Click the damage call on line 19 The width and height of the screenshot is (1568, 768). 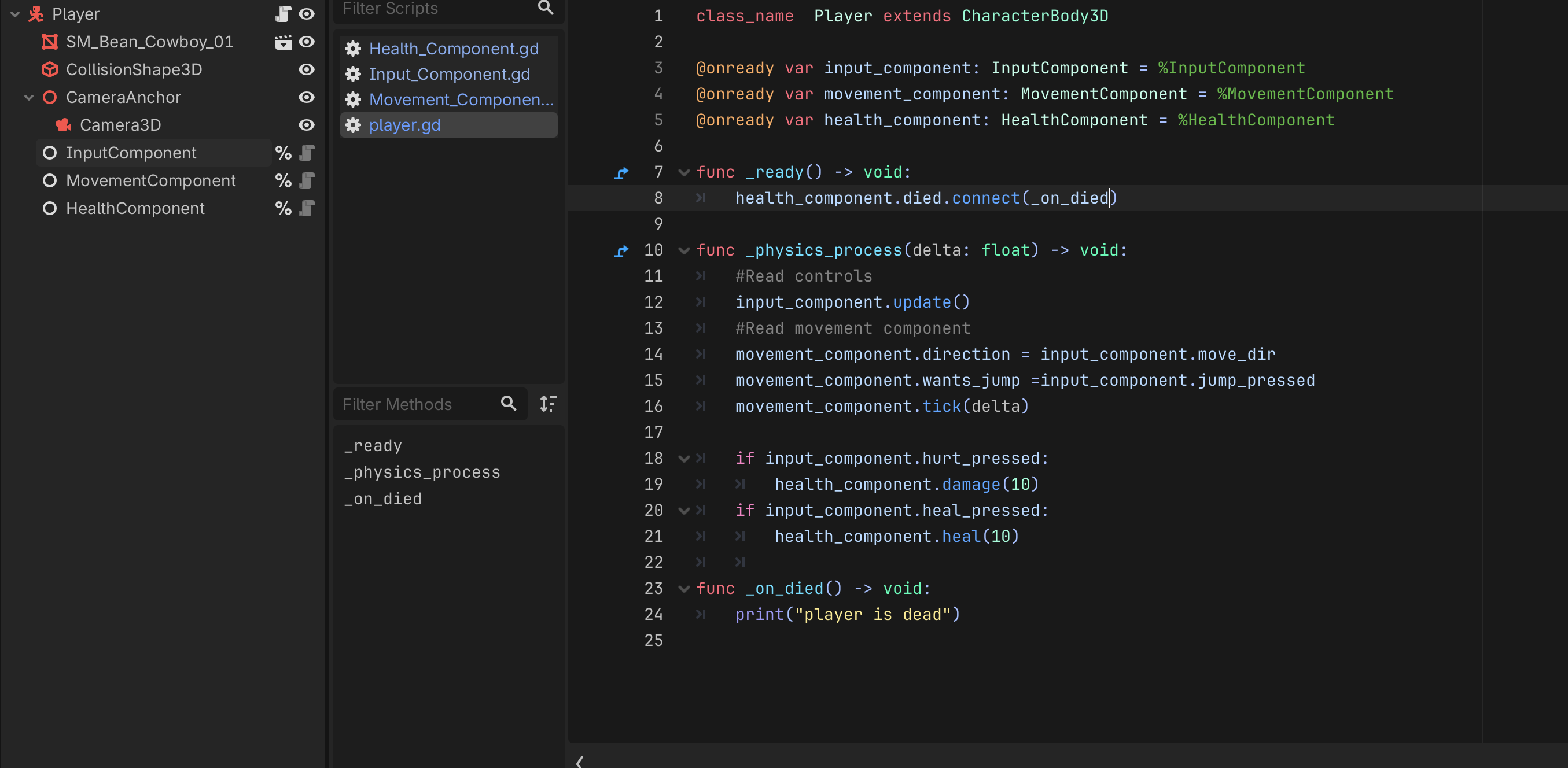[971, 485]
